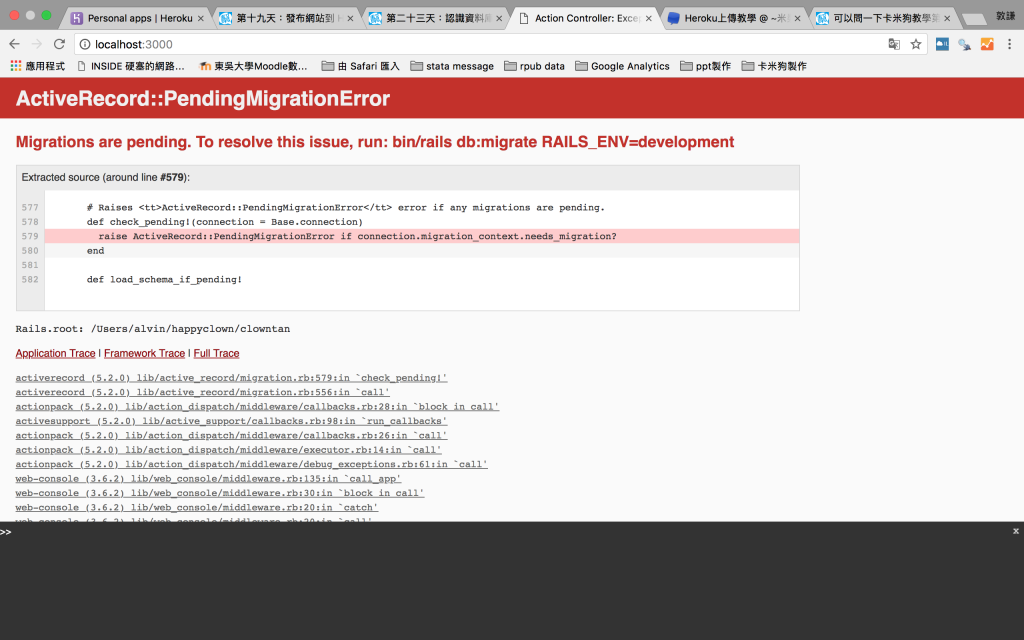
Task: Close the Action Controller tab
Action: click(648, 18)
